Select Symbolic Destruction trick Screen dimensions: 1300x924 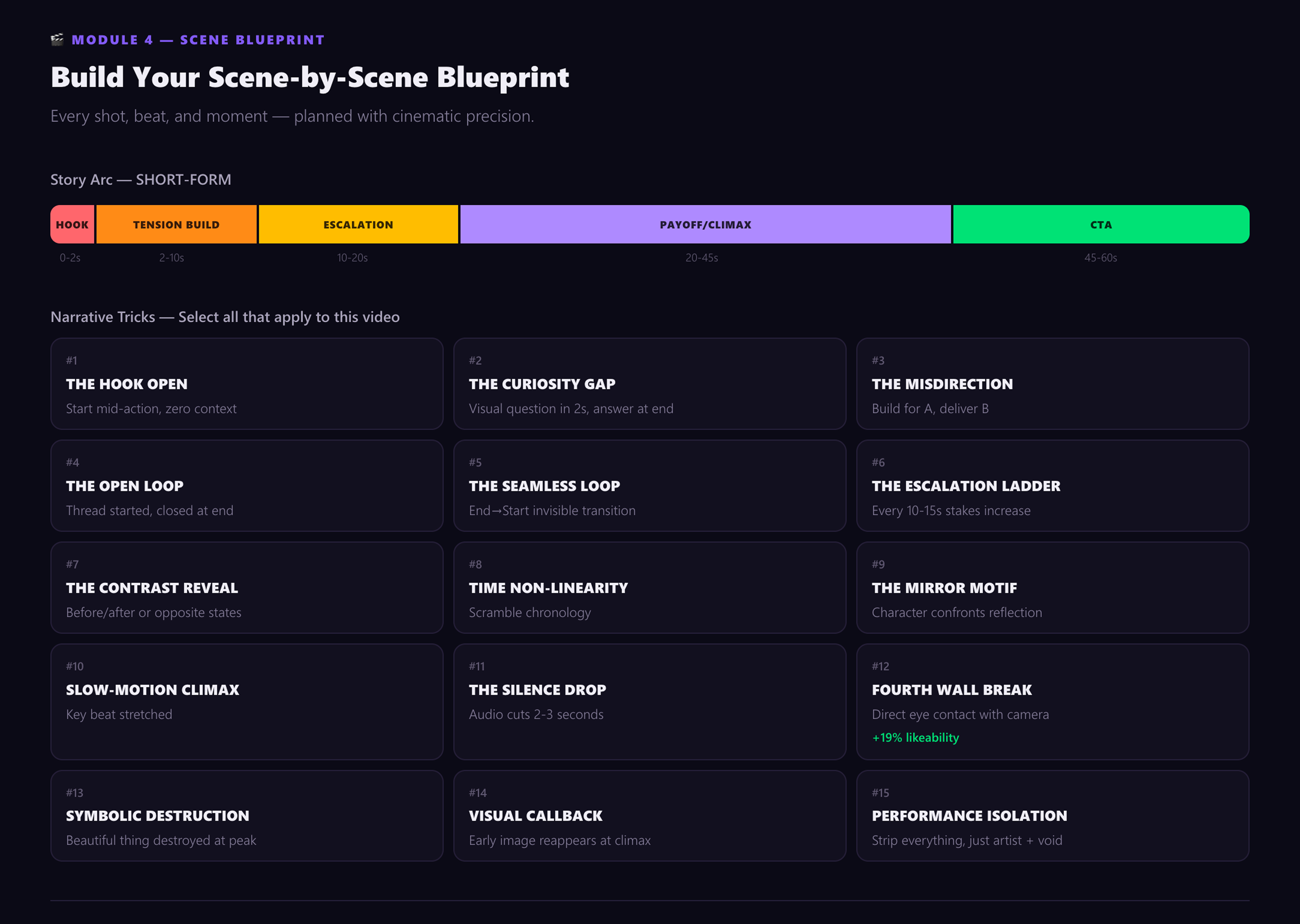[x=246, y=815]
